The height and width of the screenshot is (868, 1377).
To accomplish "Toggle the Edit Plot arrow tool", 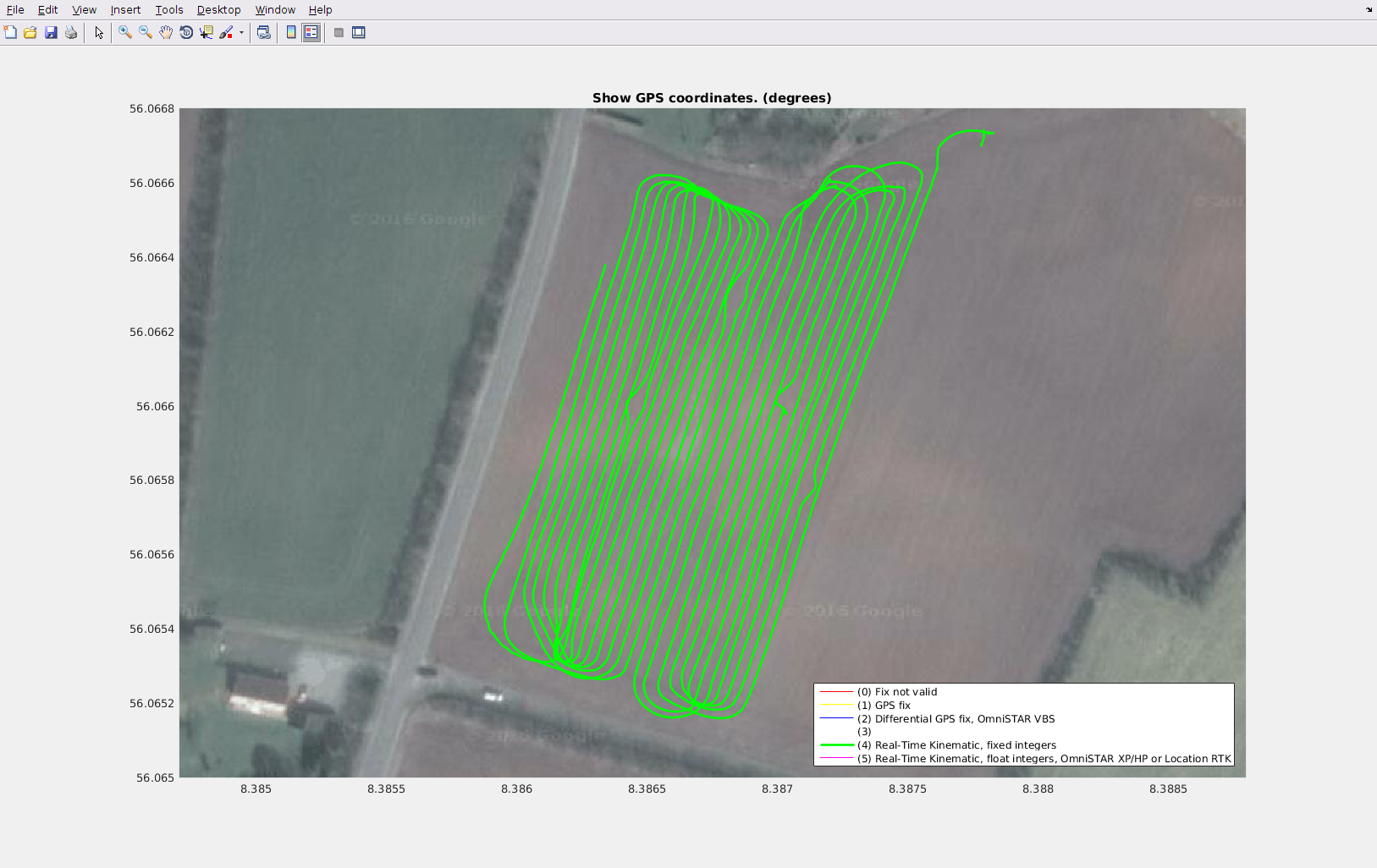I will (99, 32).
